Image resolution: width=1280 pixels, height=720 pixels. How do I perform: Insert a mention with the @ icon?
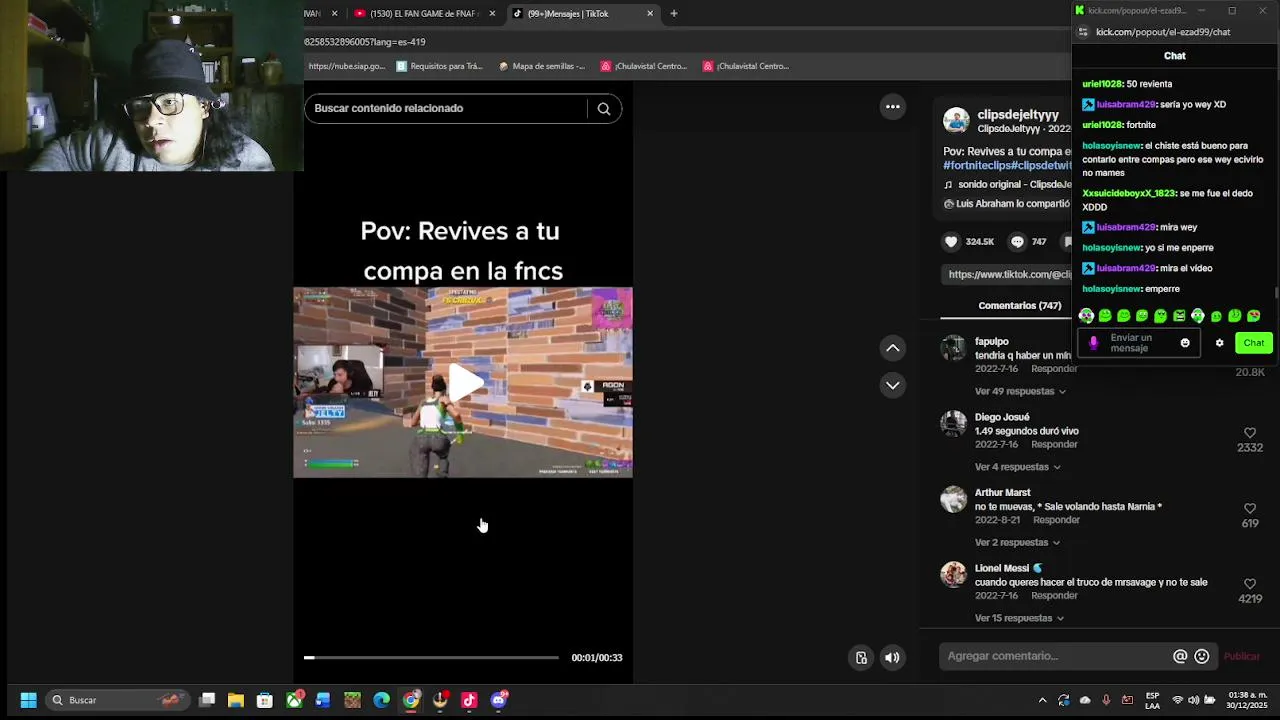1180,656
